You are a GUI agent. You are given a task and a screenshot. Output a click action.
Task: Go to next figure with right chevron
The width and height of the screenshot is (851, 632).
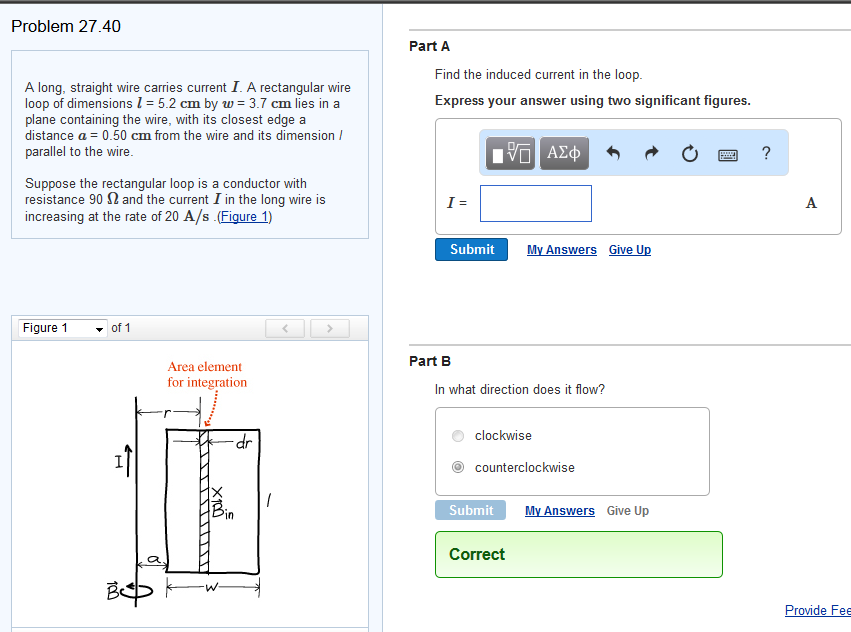click(x=329, y=327)
